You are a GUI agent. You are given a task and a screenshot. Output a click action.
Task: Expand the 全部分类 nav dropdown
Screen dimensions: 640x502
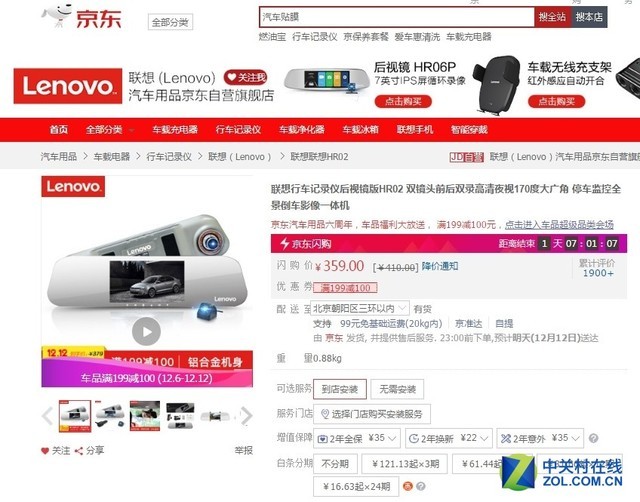click(110, 130)
